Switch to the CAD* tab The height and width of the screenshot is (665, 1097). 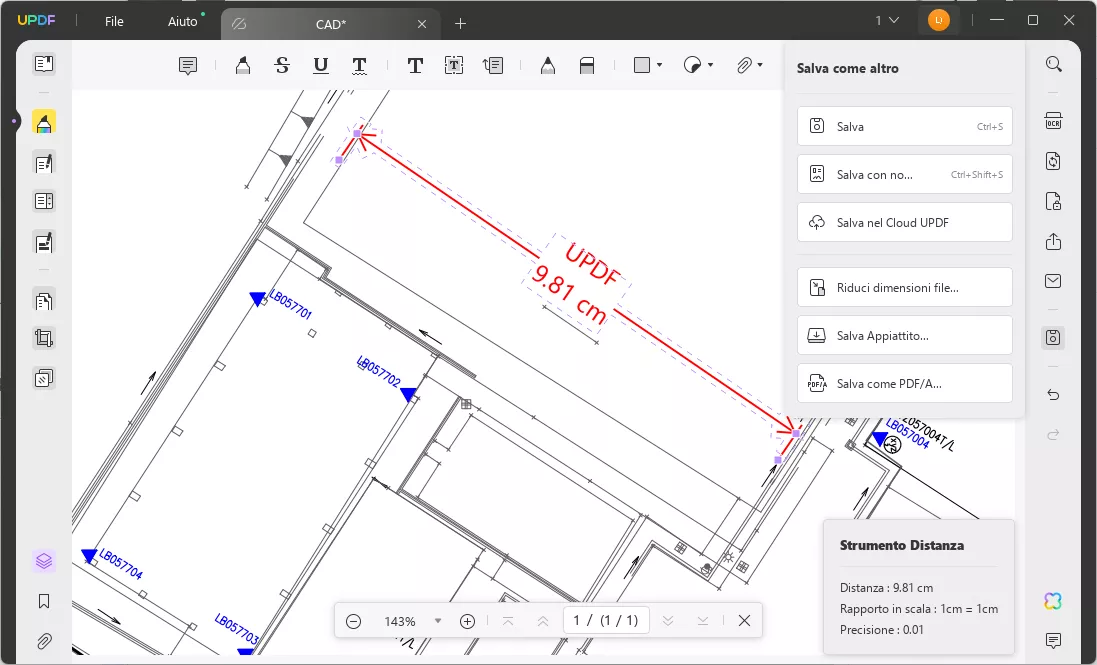[x=330, y=24]
